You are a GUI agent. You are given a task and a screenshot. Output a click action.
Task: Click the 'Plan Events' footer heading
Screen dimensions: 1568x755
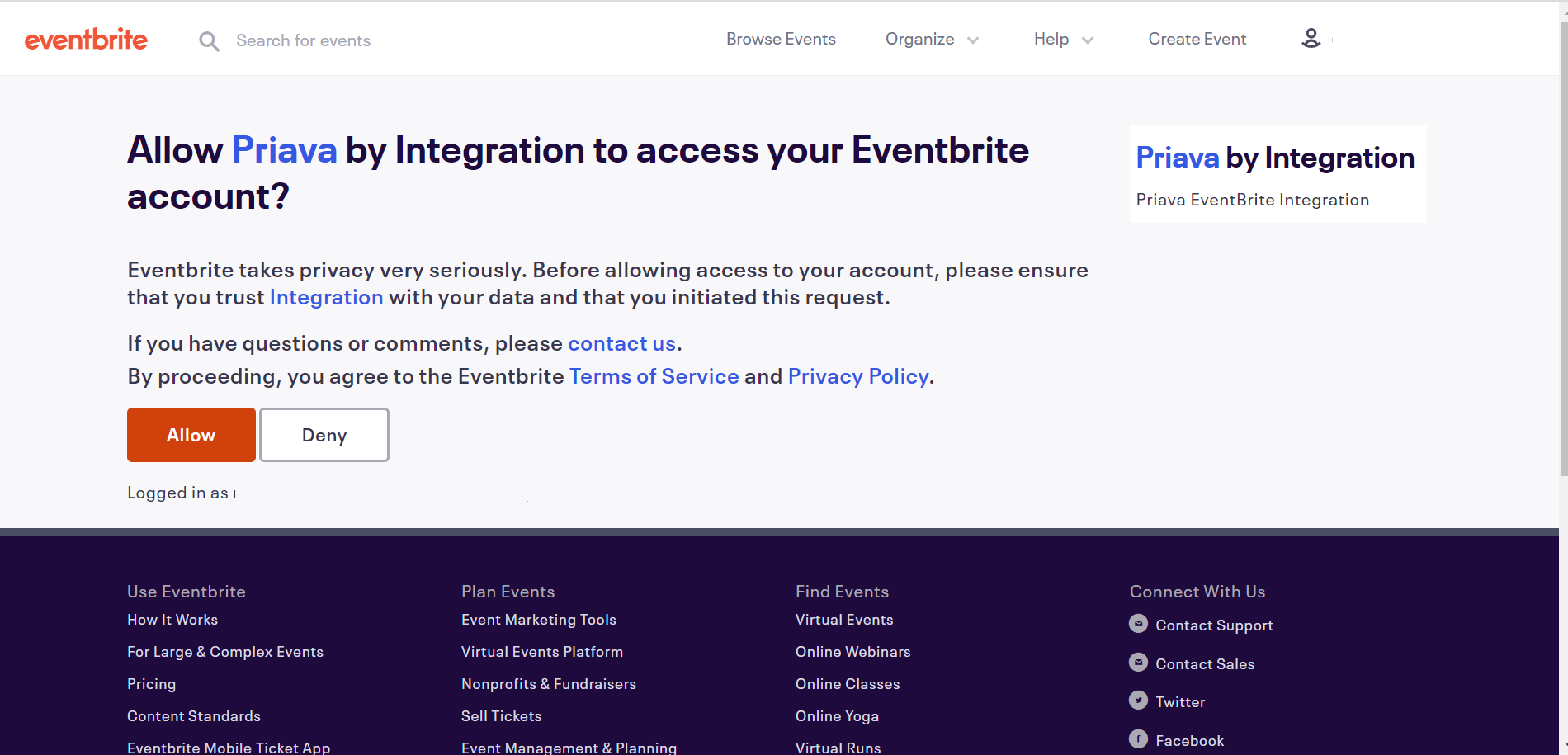(x=508, y=592)
